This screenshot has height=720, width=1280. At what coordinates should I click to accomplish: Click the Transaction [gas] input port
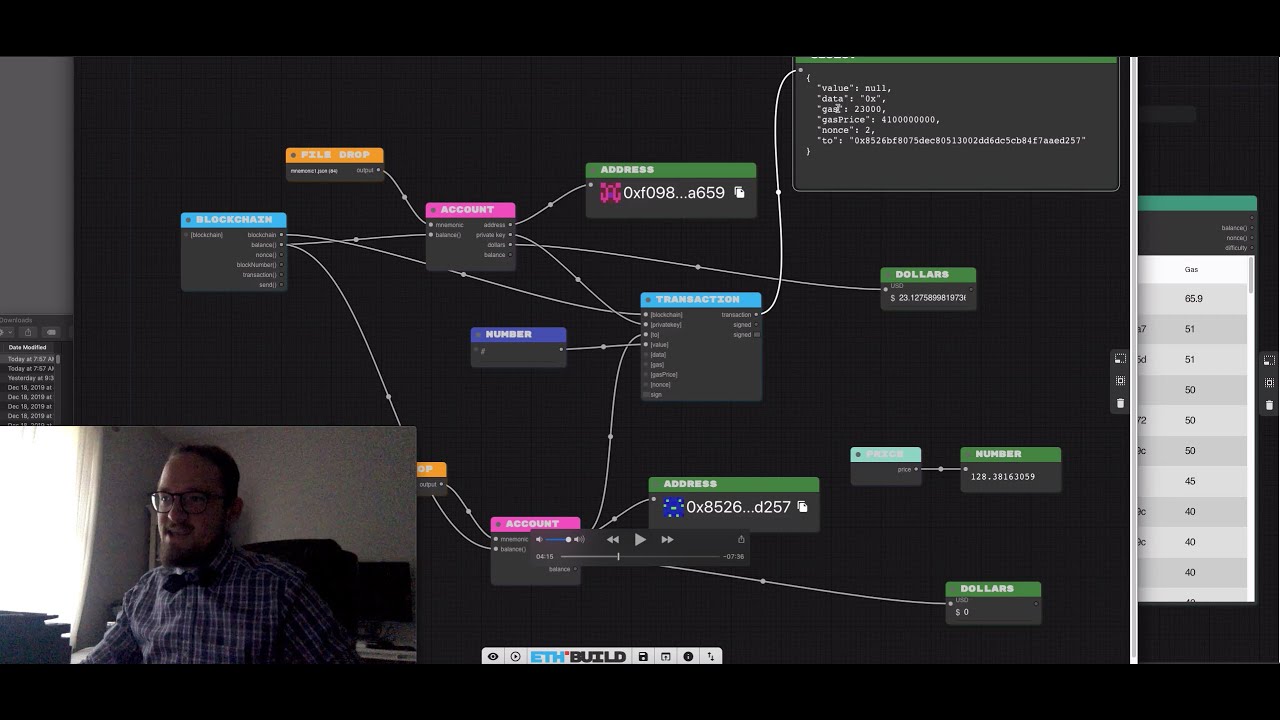pyautogui.click(x=646, y=365)
